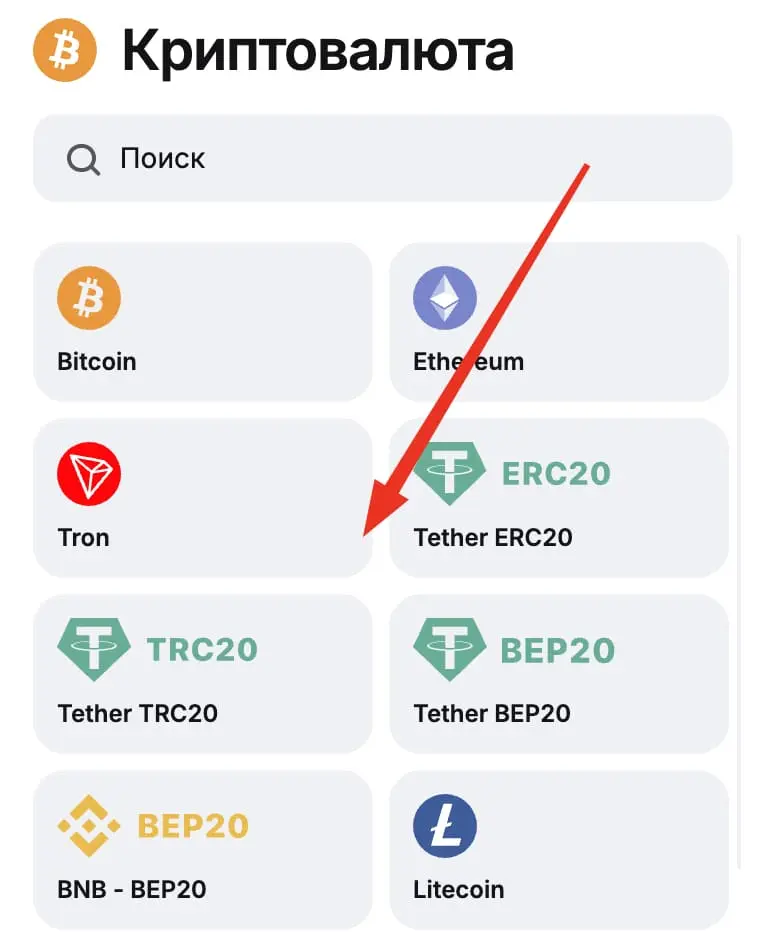The height and width of the screenshot is (938, 763).
Task: Click the Криптовалюта page heading
Action: (x=318, y=51)
